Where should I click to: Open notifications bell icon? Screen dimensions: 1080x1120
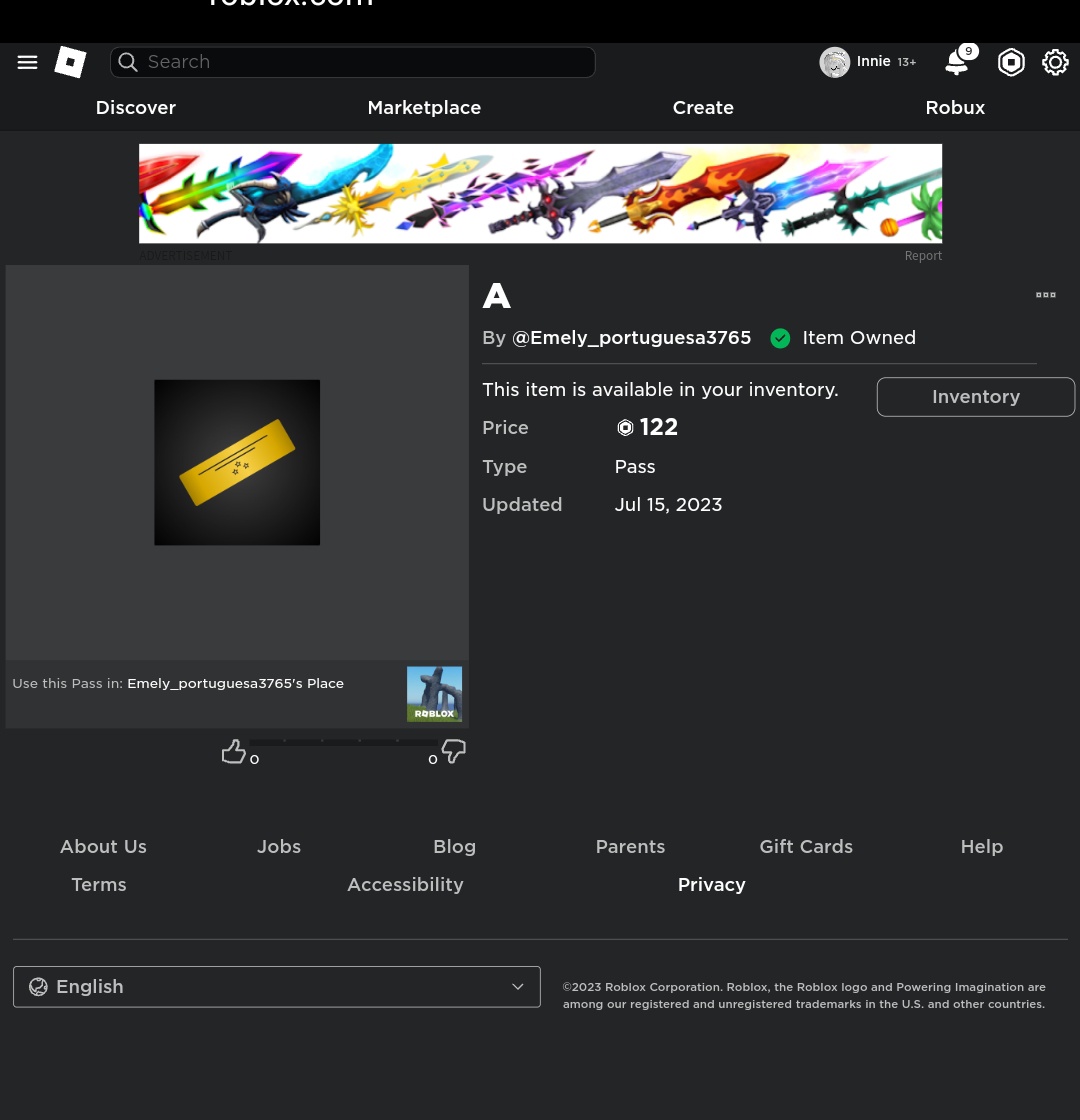point(956,63)
